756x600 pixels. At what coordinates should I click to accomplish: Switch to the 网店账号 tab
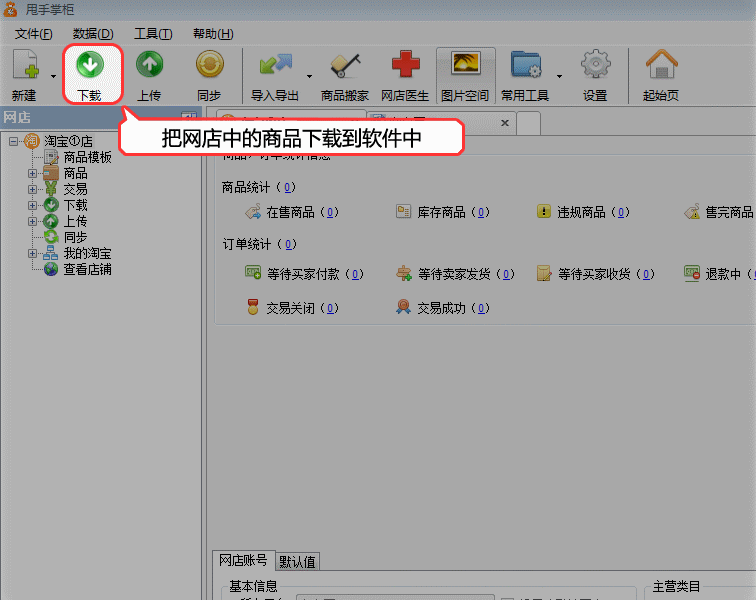(x=243, y=560)
